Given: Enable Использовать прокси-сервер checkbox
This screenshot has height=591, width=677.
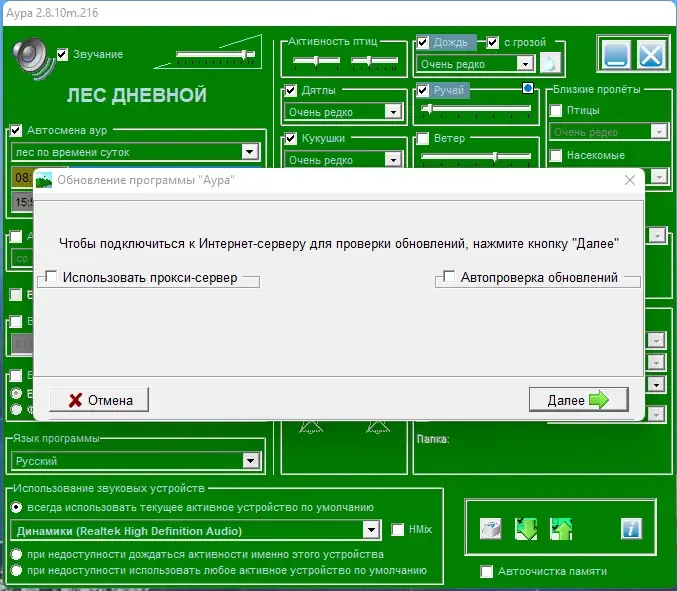Looking at the screenshot, I should click(x=51, y=276).
